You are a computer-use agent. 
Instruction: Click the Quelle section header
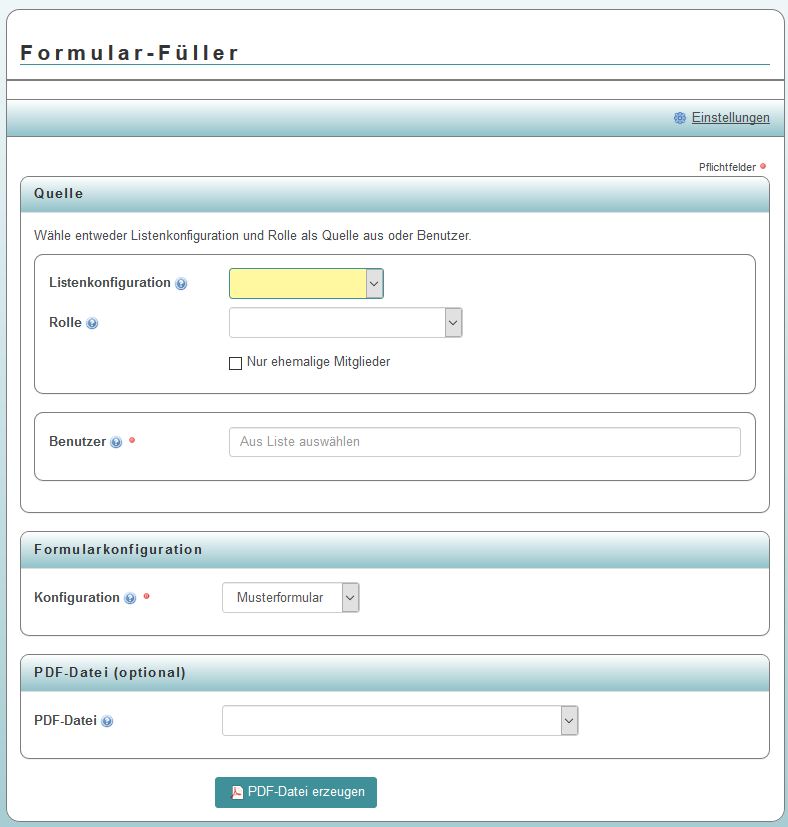(x=59, y=194)
